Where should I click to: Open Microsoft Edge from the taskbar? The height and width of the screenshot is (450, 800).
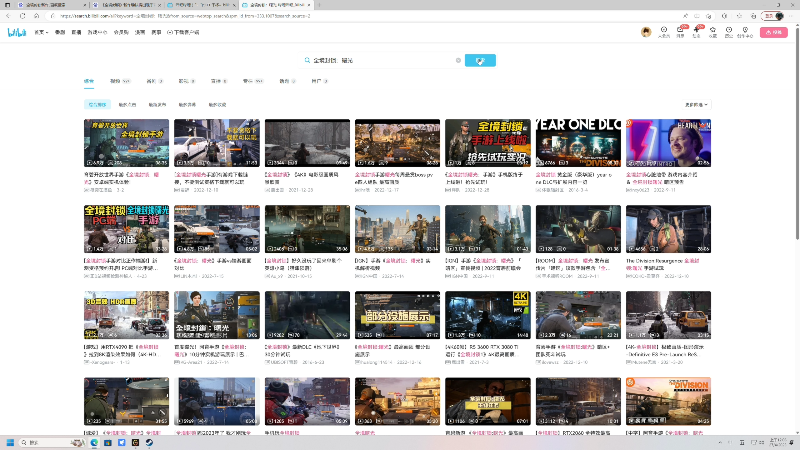94,442
